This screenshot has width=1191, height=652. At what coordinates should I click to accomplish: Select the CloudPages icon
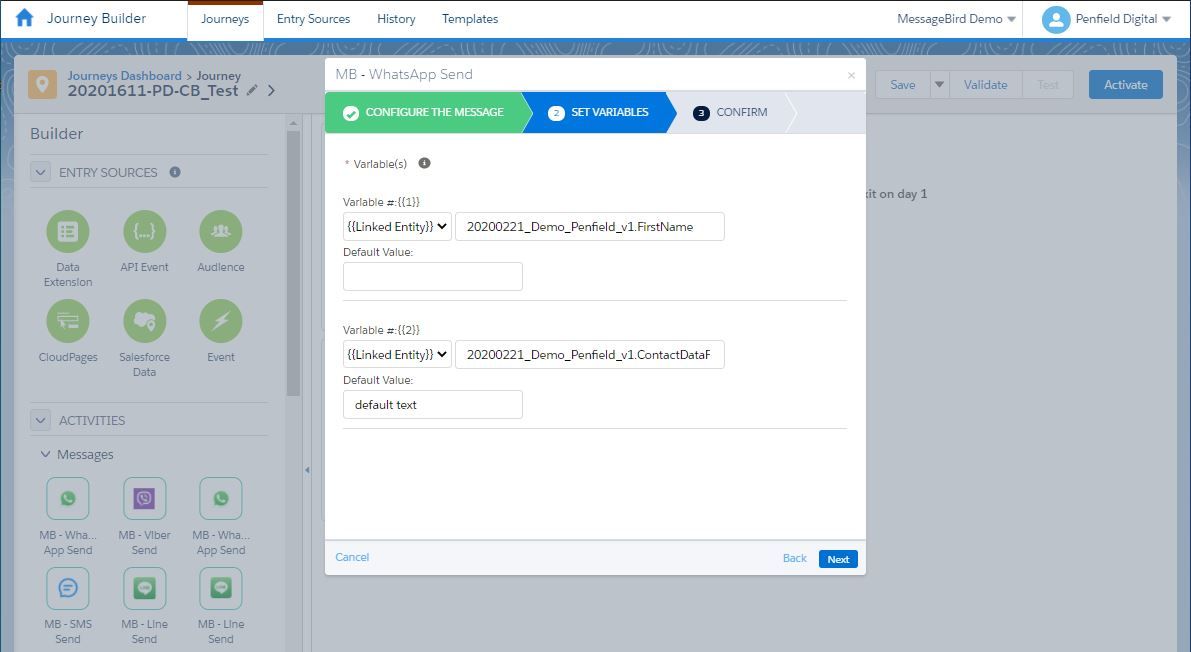[x=68, y=322]
